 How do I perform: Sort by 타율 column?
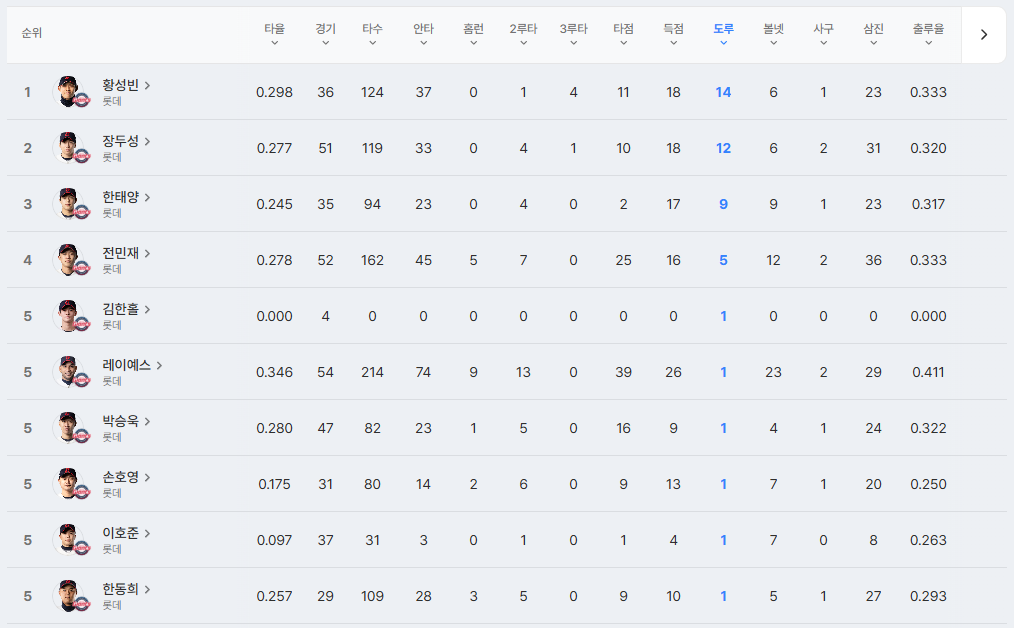click(x=274, y=34)
